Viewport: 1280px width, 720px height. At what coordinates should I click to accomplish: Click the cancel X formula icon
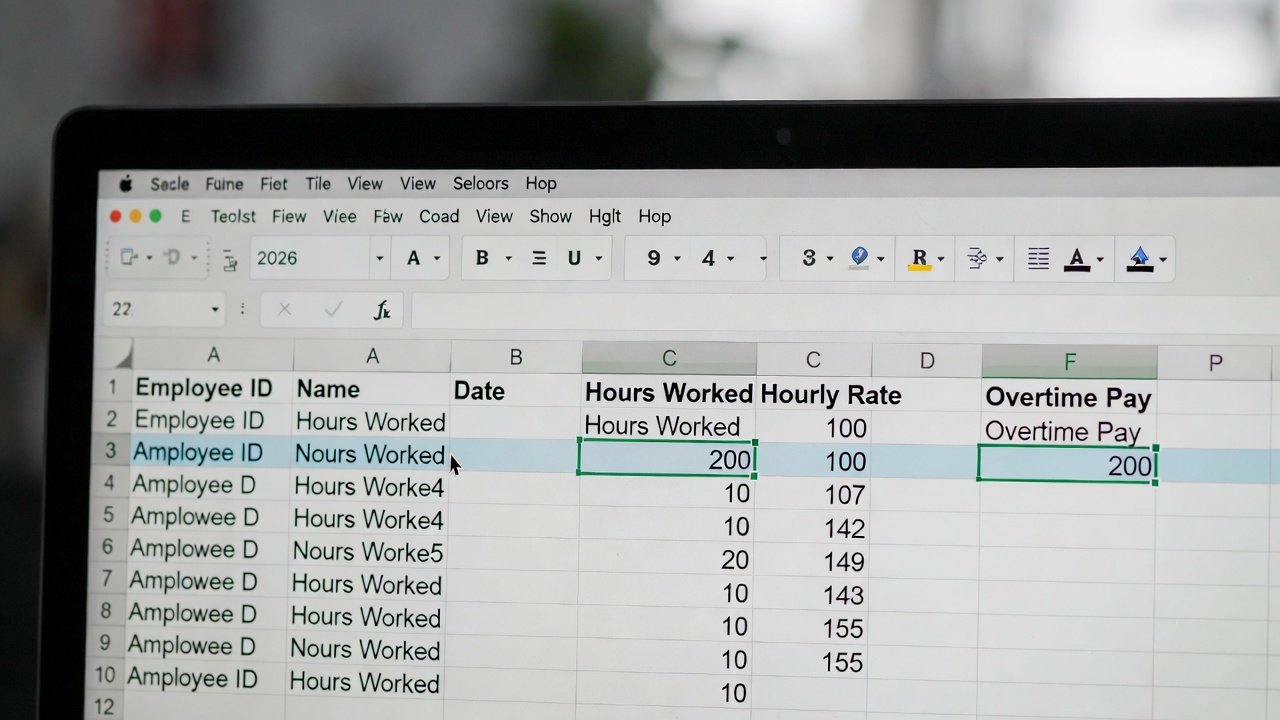284,310
